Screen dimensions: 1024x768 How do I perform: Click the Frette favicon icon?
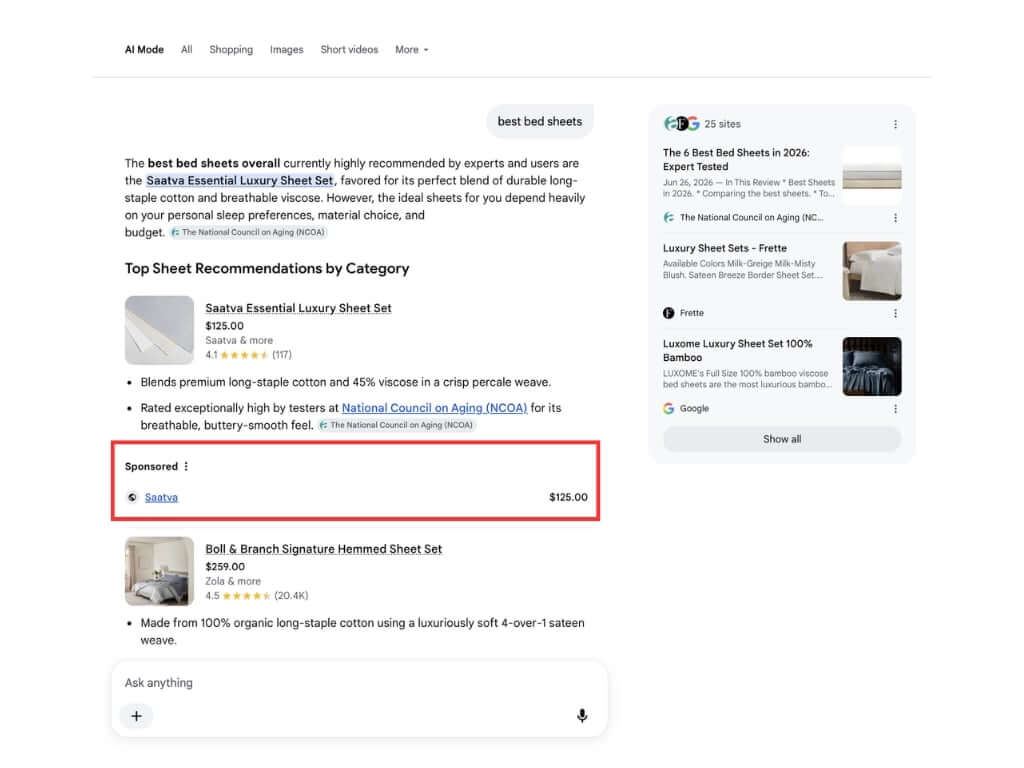[669, 313]
